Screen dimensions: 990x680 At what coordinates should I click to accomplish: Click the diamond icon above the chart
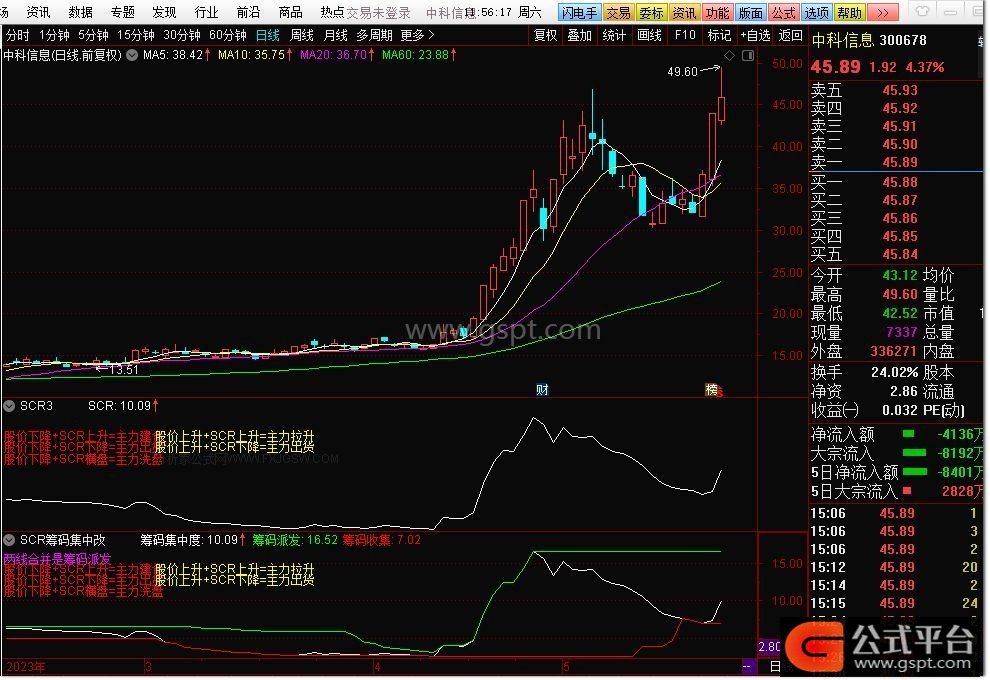[x=729, y=56]
